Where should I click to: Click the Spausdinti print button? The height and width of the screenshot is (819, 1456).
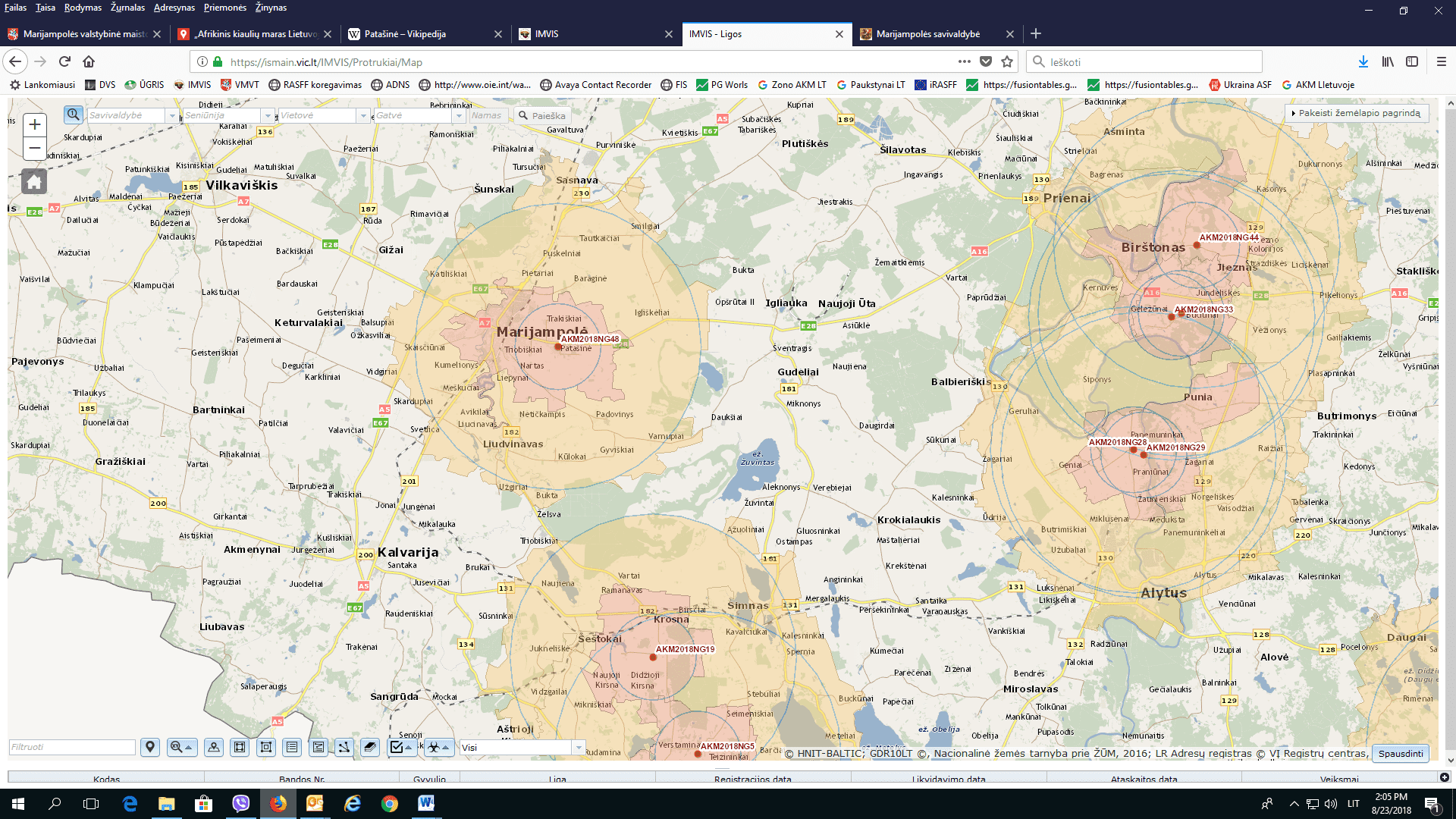[1401, 753]
